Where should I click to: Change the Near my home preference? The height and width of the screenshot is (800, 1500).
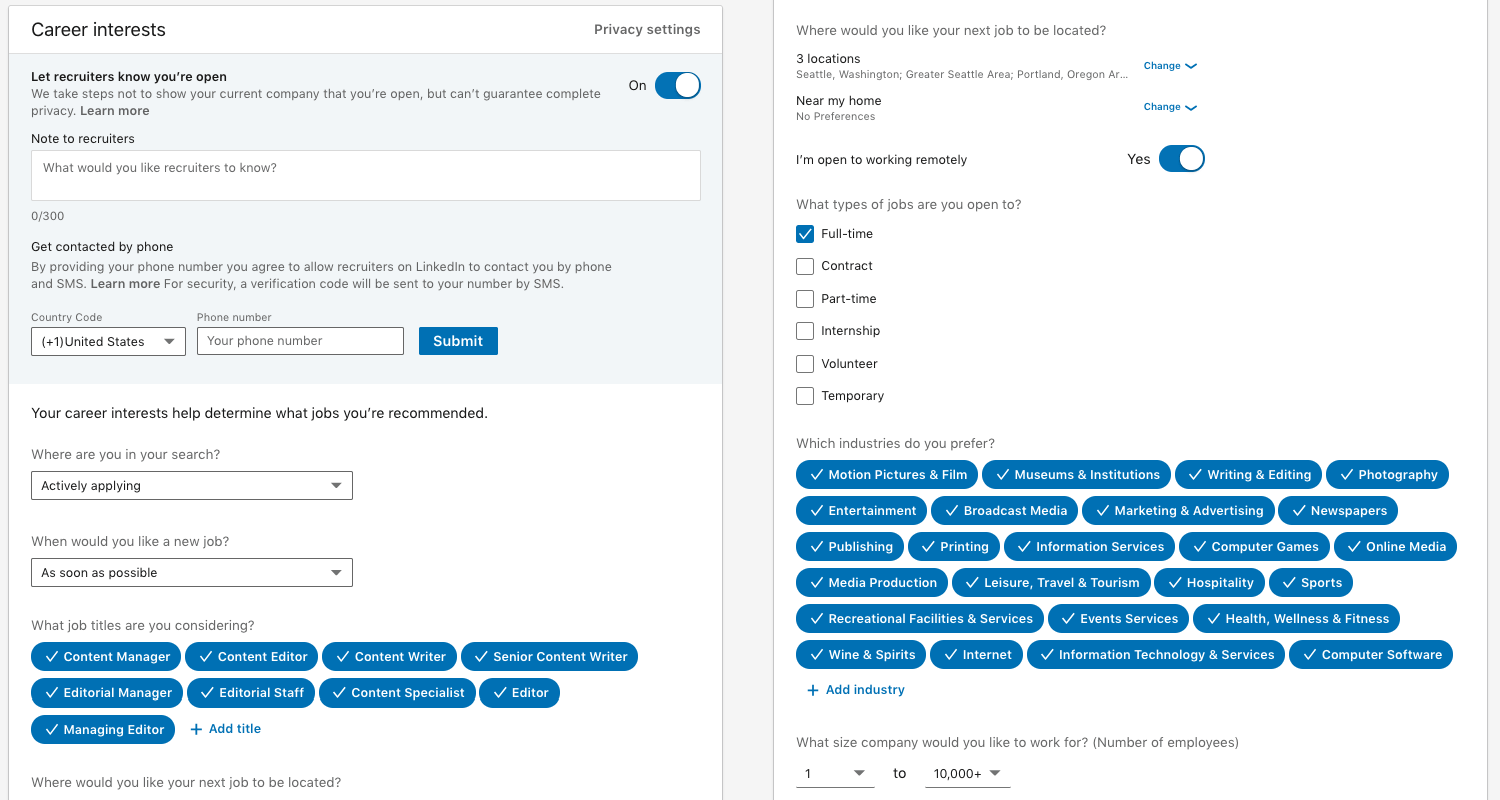coord(1169,106)
